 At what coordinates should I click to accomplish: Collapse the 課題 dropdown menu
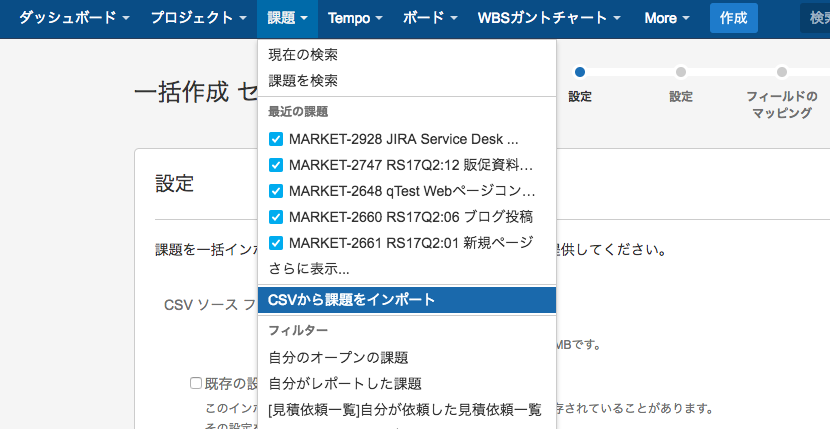coord(287,18)
